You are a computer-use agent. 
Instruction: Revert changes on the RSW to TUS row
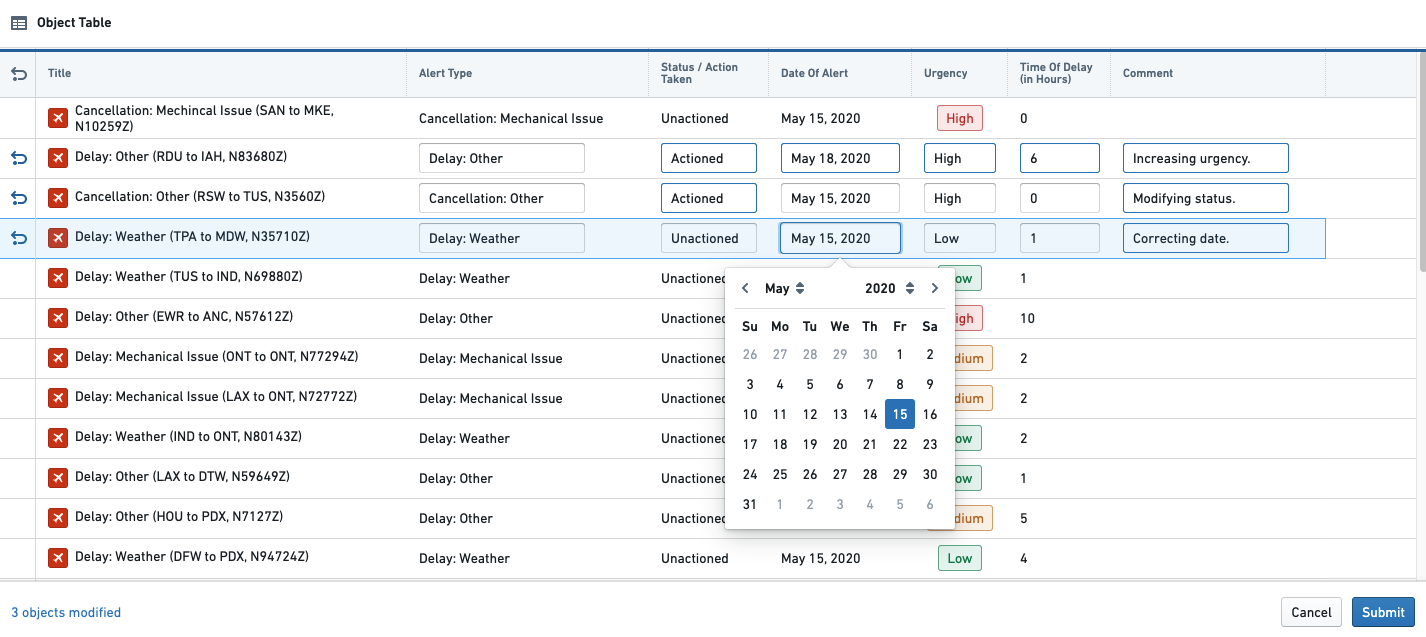pyautogui.click(x=18, y=198)
